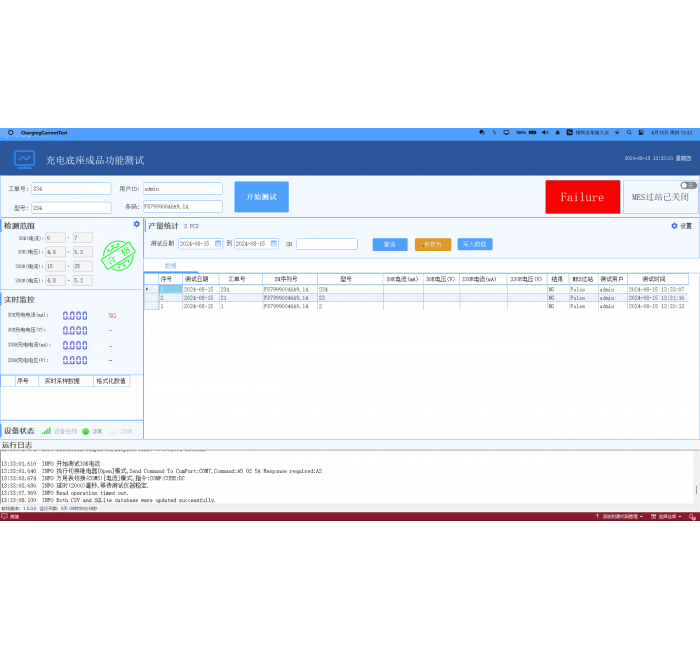Viewport: 700px width, 650px height.
Task: Select the grey 330K status radio indicator
Action: point(114,431)
